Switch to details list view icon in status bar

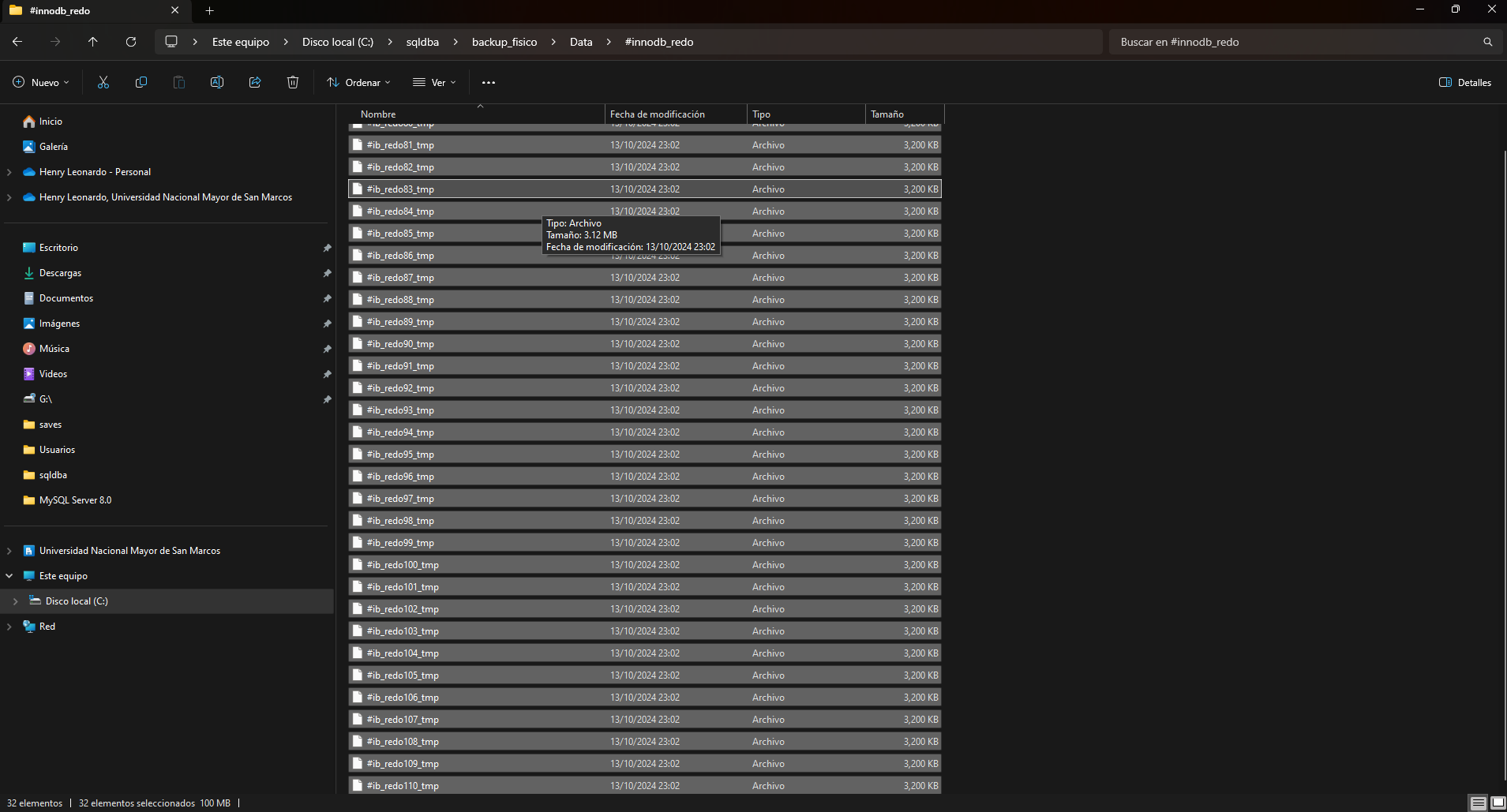[1478, 803]
